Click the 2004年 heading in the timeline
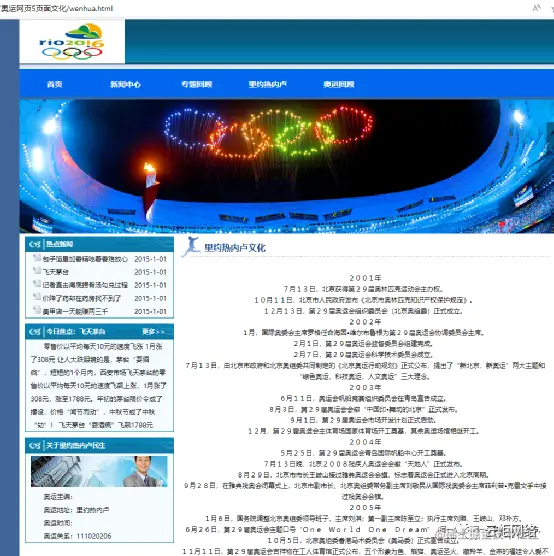The image size is (554, 556). pyautogui.click(x=365, y=442)
